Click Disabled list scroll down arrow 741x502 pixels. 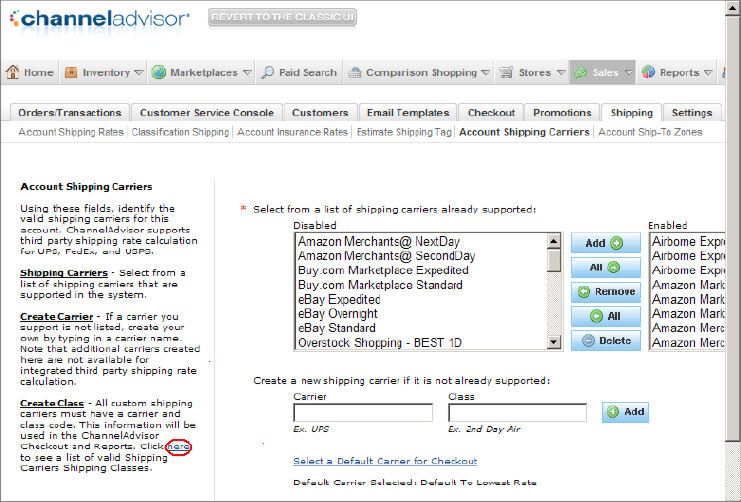pyautogui.click(x=553, y=342)
